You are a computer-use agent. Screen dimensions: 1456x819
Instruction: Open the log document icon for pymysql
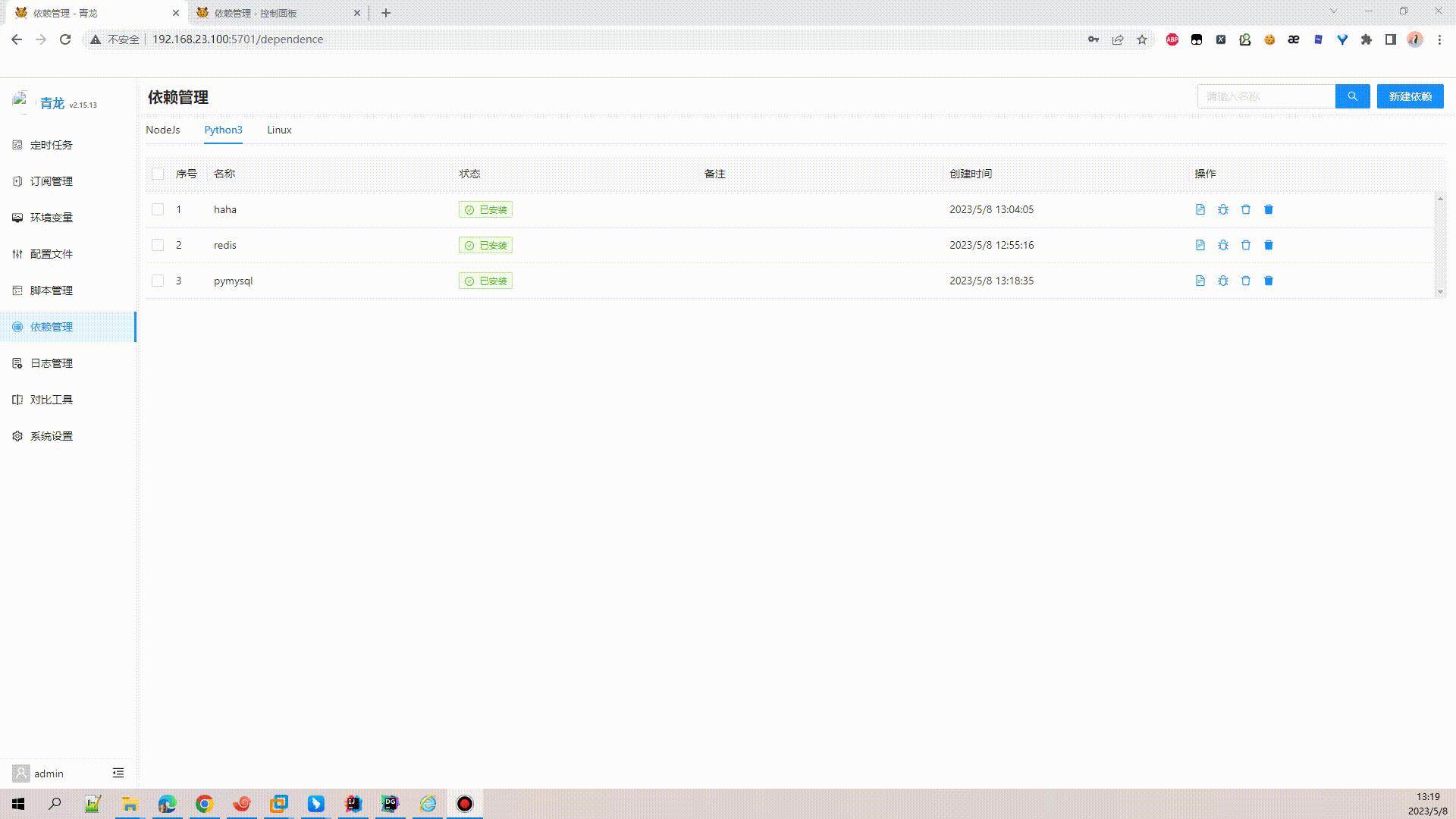(1200, 281)
